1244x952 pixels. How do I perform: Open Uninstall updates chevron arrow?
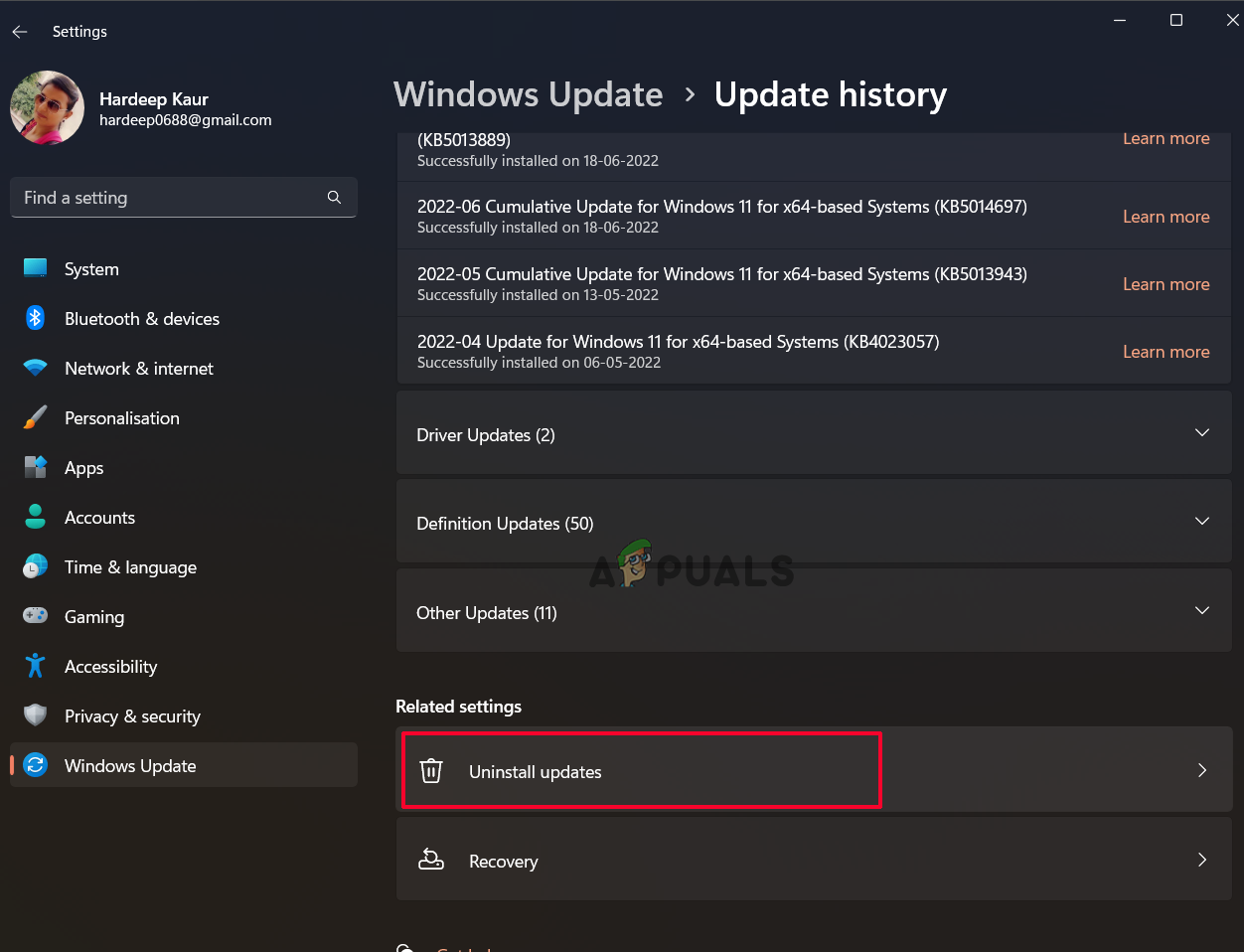coord(1202,770)
